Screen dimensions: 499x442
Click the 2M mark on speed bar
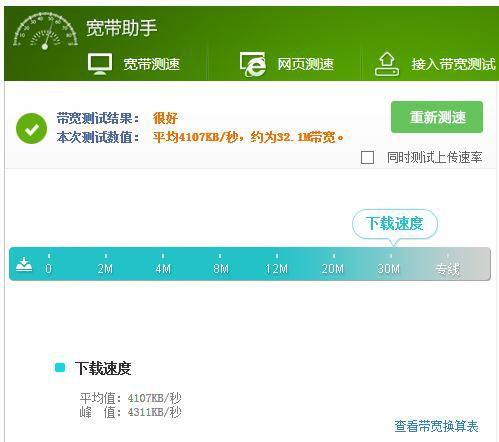(x=105, y=268)
